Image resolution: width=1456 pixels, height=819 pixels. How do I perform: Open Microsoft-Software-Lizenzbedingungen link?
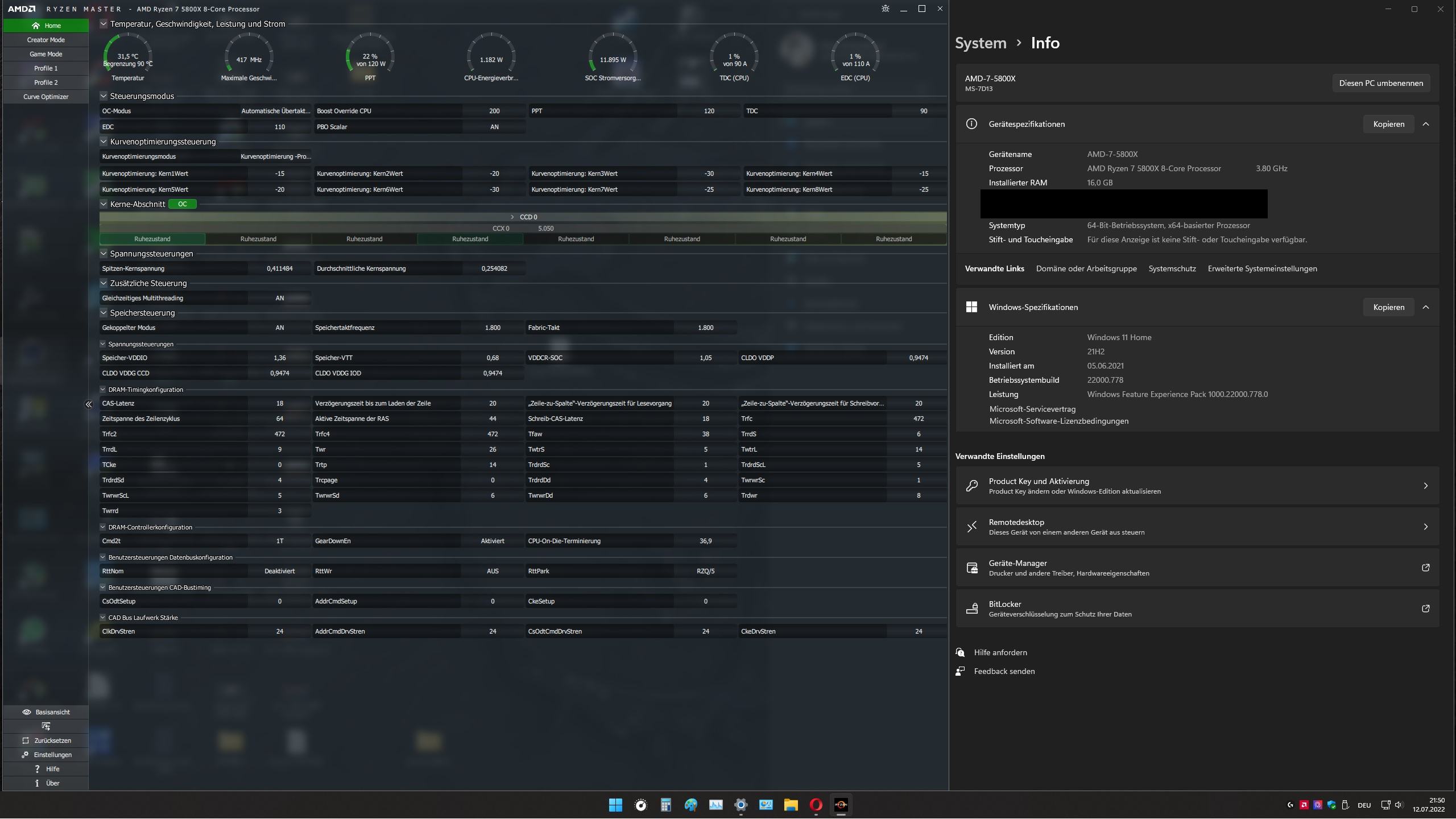coord(1058,421)
